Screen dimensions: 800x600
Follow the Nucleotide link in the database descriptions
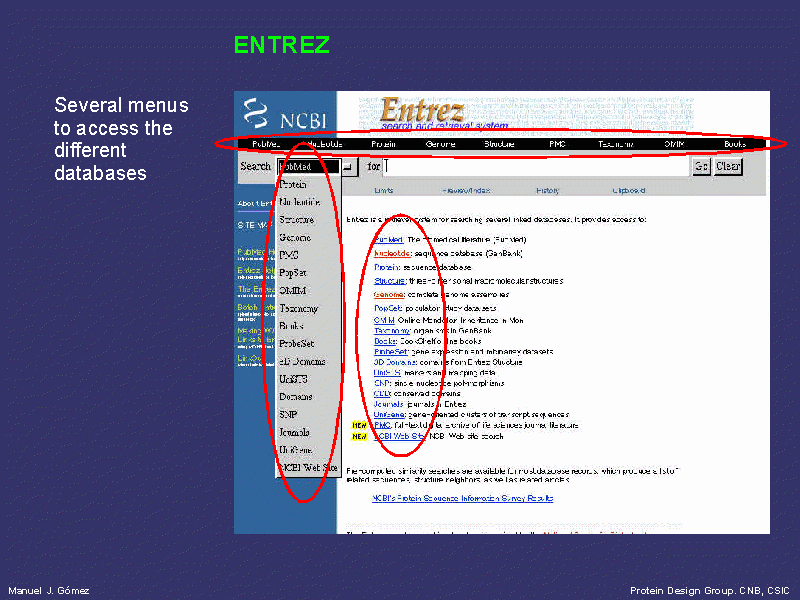click(x=392, y=254)
